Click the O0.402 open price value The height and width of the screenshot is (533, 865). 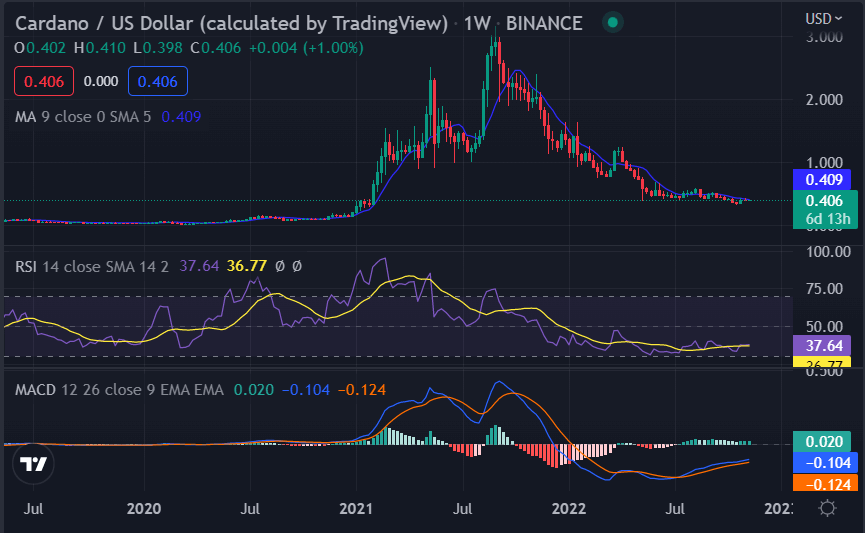40,48
